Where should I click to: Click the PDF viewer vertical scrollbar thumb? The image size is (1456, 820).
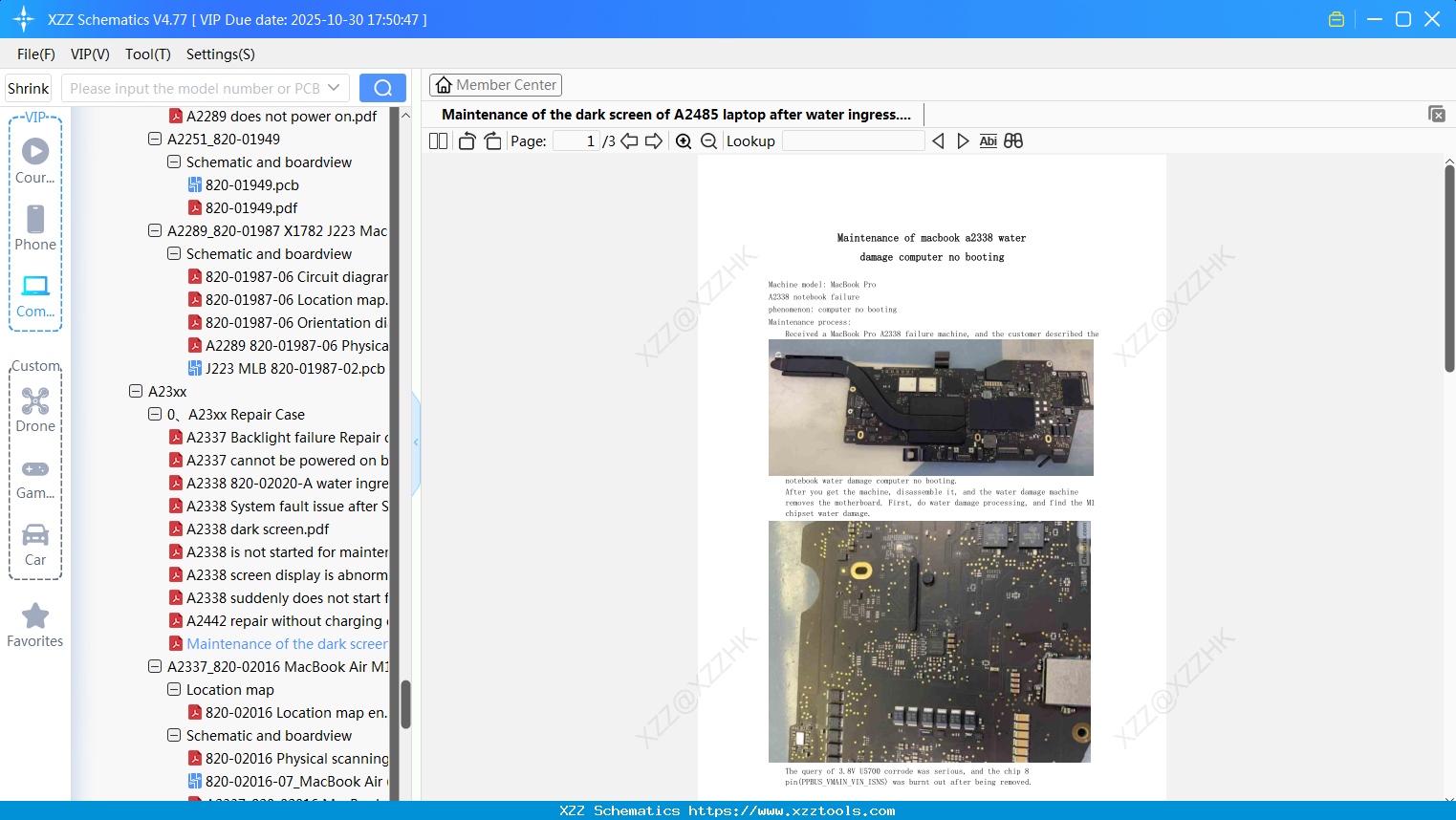[1449, 268]
